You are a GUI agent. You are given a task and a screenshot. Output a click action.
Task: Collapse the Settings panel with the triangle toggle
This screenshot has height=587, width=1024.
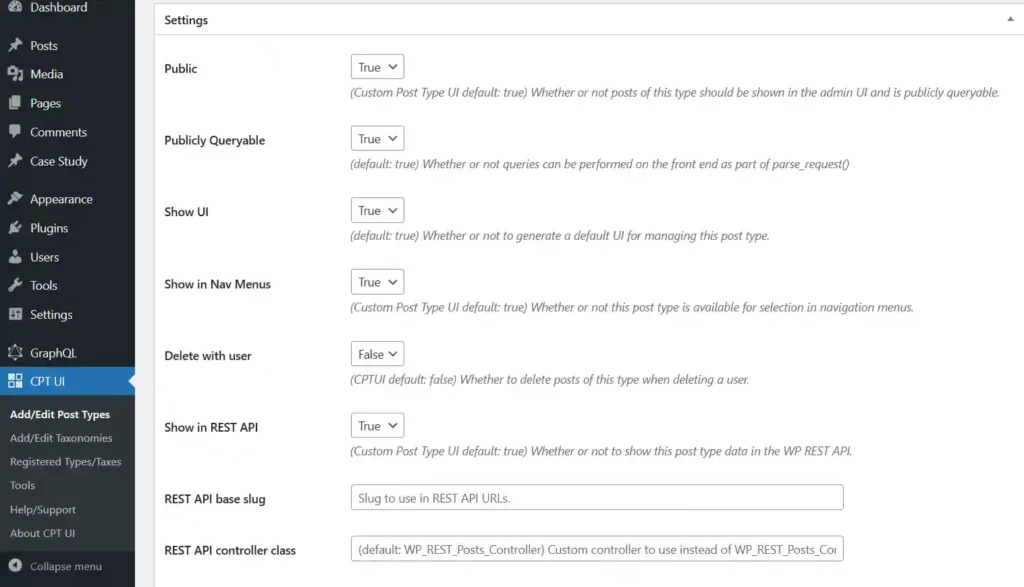(1010, 19)
